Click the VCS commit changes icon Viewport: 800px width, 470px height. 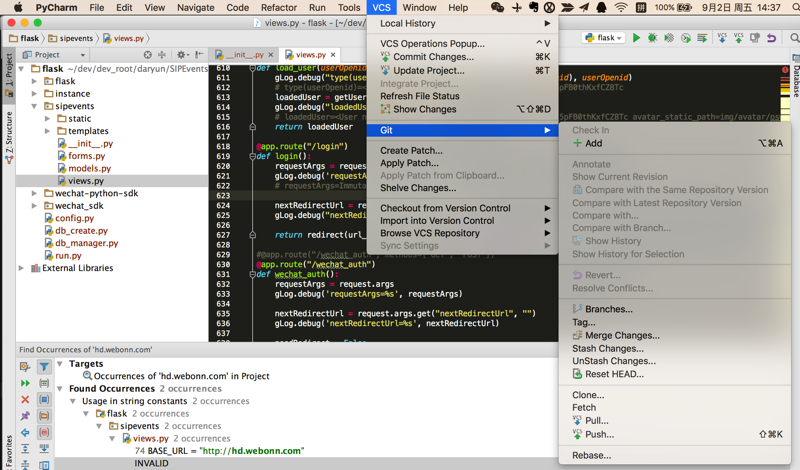738,38
